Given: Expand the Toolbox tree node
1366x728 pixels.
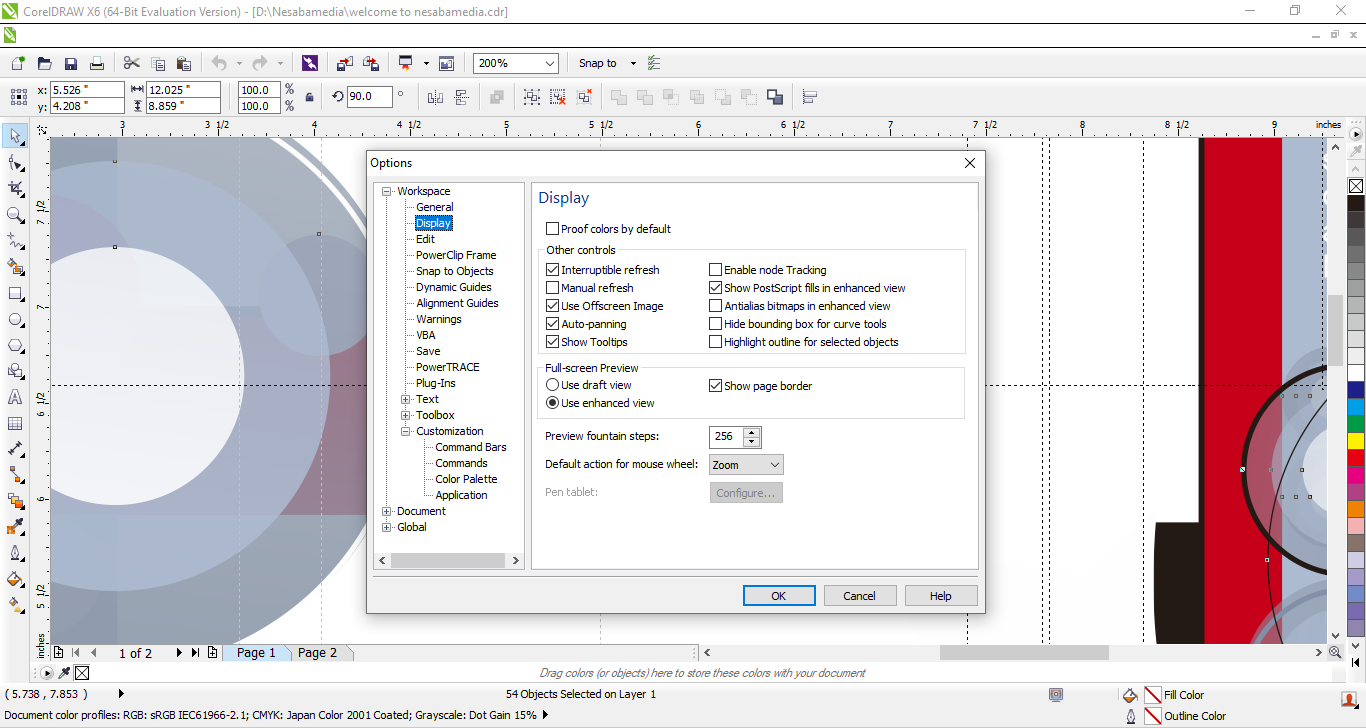Looking at the screenshot, I should click(x=406, y=415).
